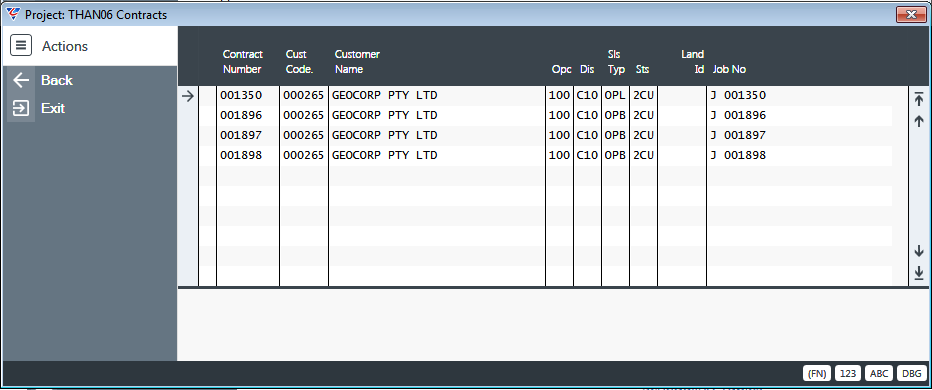
Task: Click the Exit door icon
Action: [x=21, y=108]
